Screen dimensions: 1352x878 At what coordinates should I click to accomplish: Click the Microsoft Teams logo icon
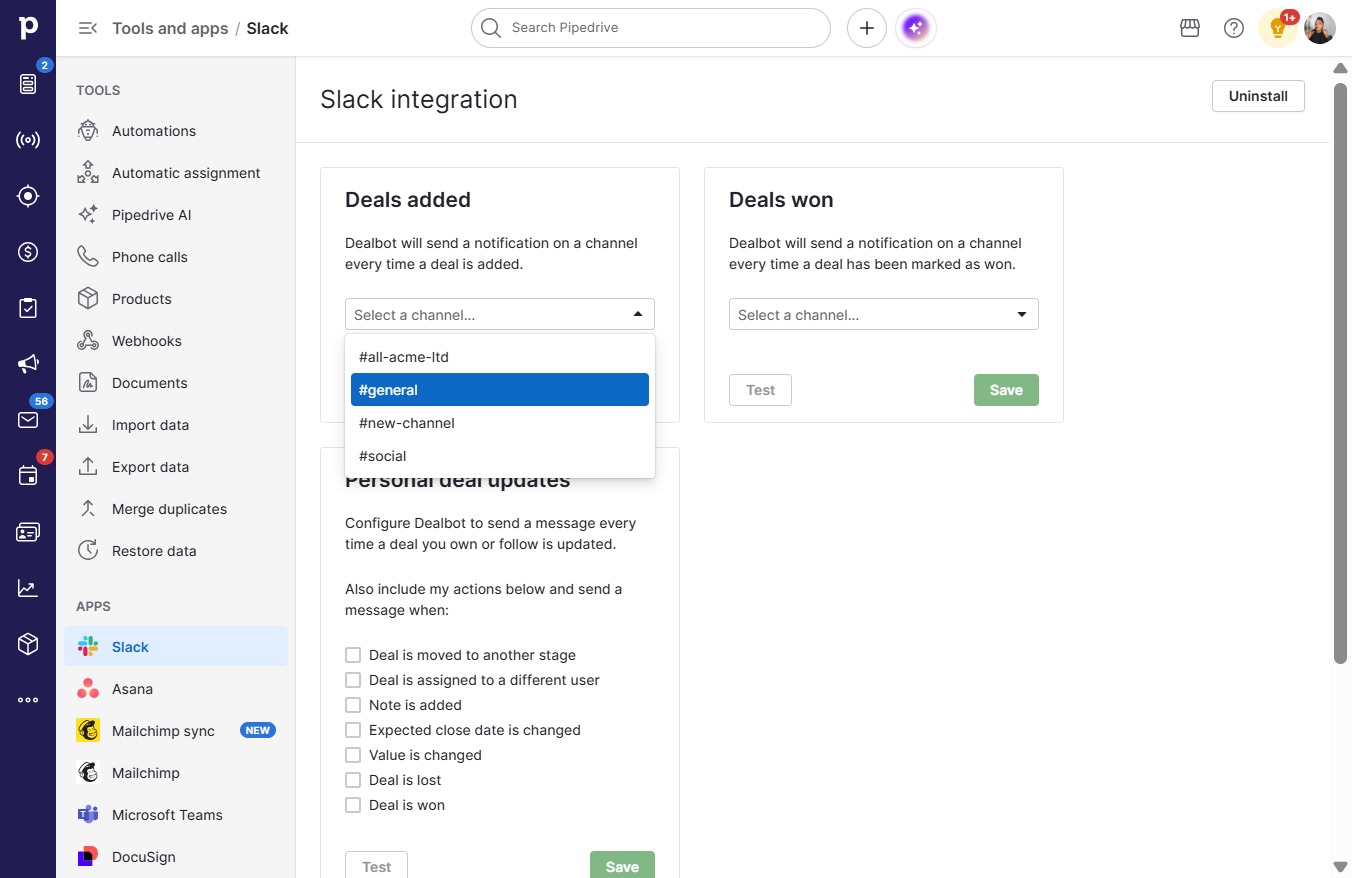coord(88,815)
